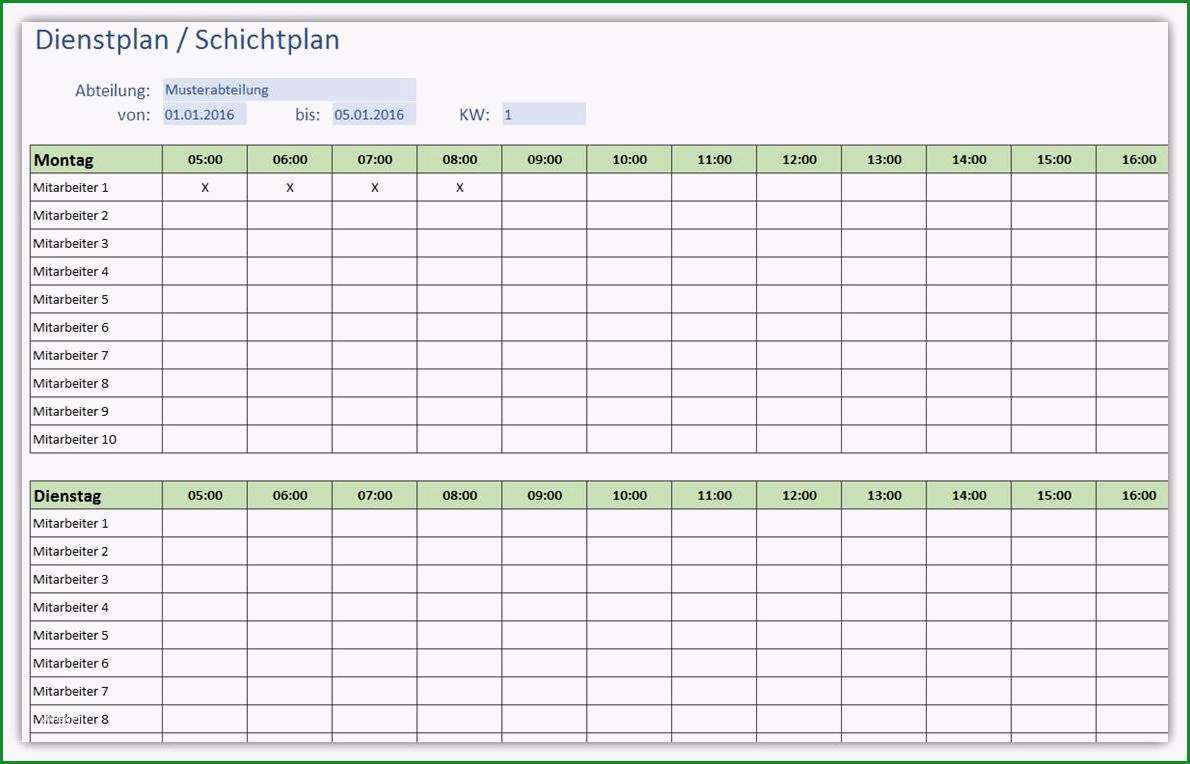
Task: Click the Abteilung: label
Action: click(112, 91)
